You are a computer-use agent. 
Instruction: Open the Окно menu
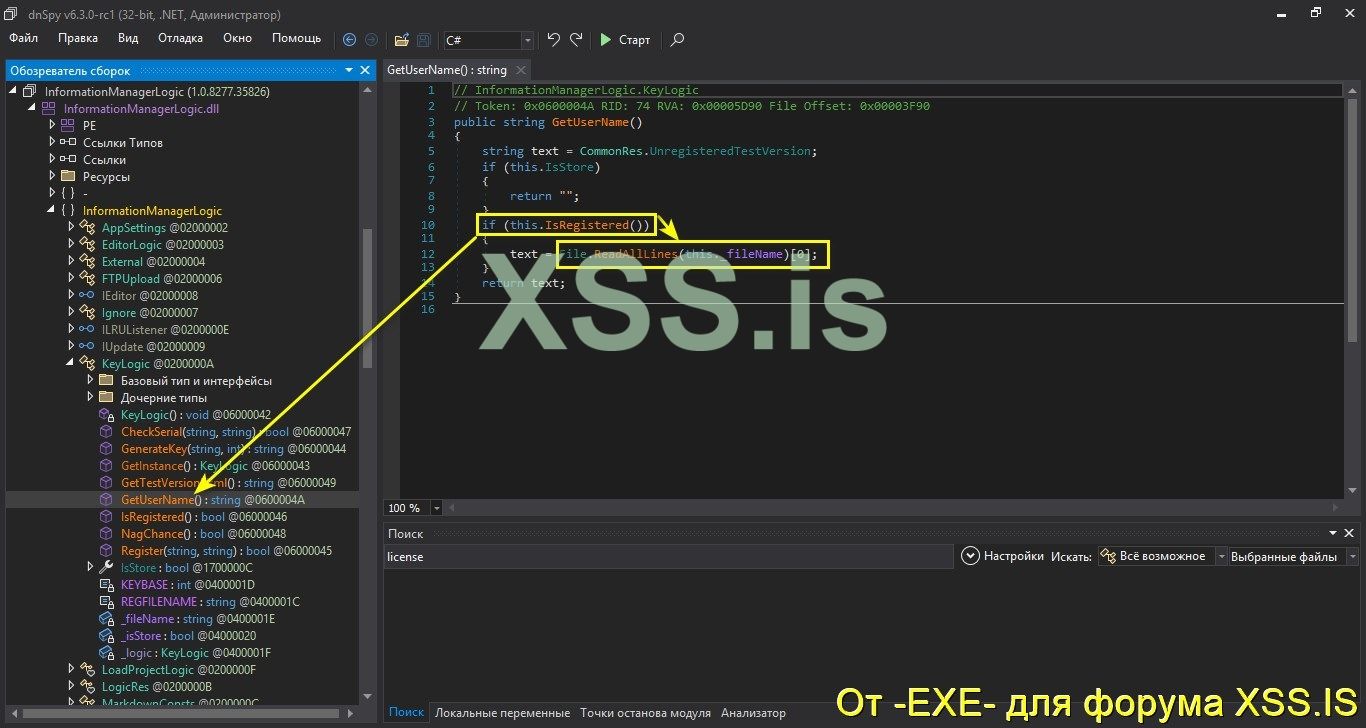coord(237,38)
